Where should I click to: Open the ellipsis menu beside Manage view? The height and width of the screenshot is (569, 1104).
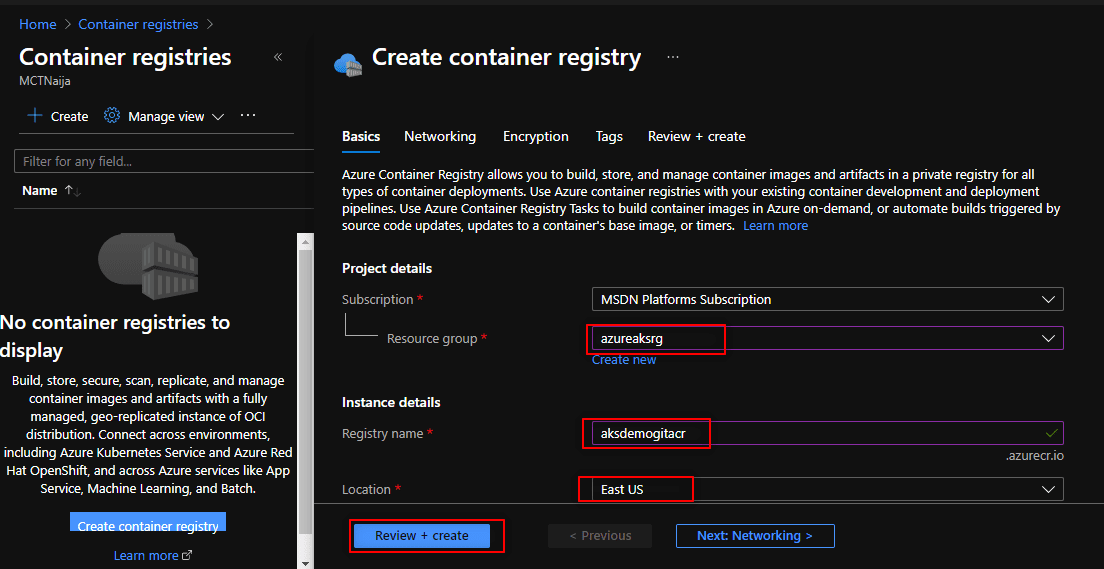[x=248, y=115]
